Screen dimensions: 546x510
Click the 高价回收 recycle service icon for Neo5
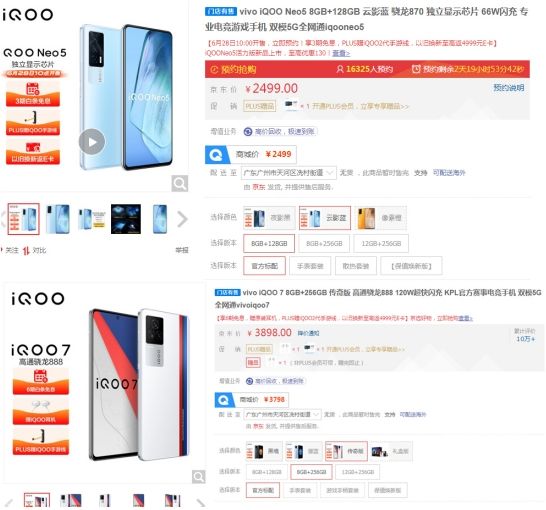click(x=248, y=132)
